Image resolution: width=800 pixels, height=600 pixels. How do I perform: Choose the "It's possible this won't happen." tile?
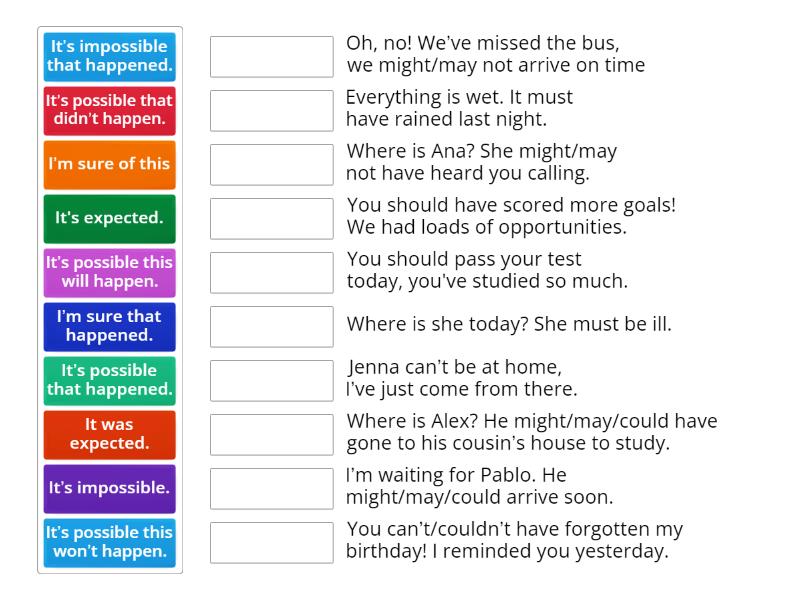(109, 541)
